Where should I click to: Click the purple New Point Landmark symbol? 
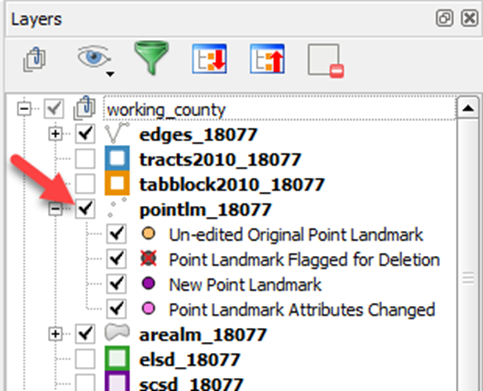pos(148,284)
